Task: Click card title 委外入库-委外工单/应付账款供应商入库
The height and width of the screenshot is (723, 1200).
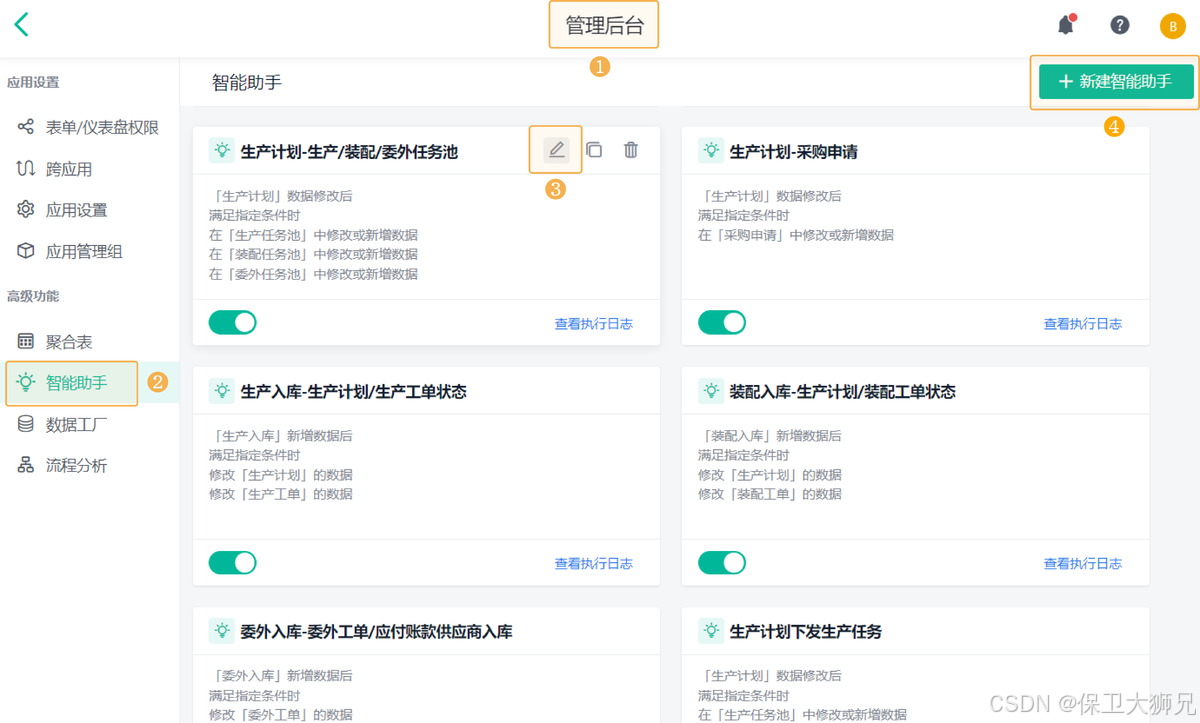Action: [x=377, y=632]
